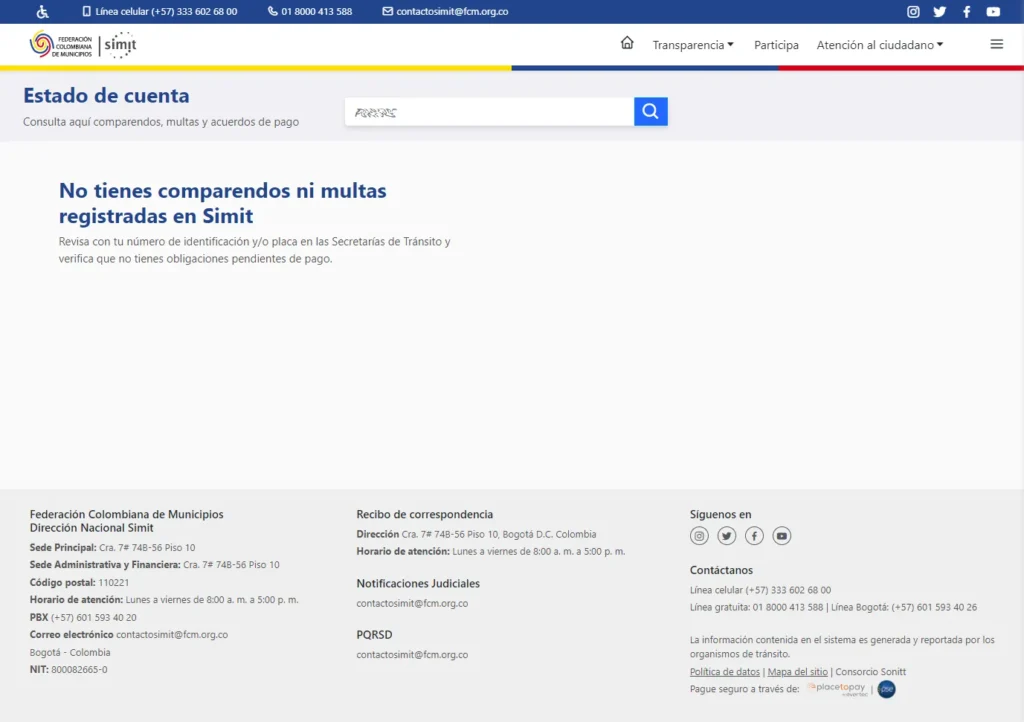Image resolution: width=1024 pixels, height=722 pixels.
Task: Open the Participa menu item
Action: click(x=776, y=45)
